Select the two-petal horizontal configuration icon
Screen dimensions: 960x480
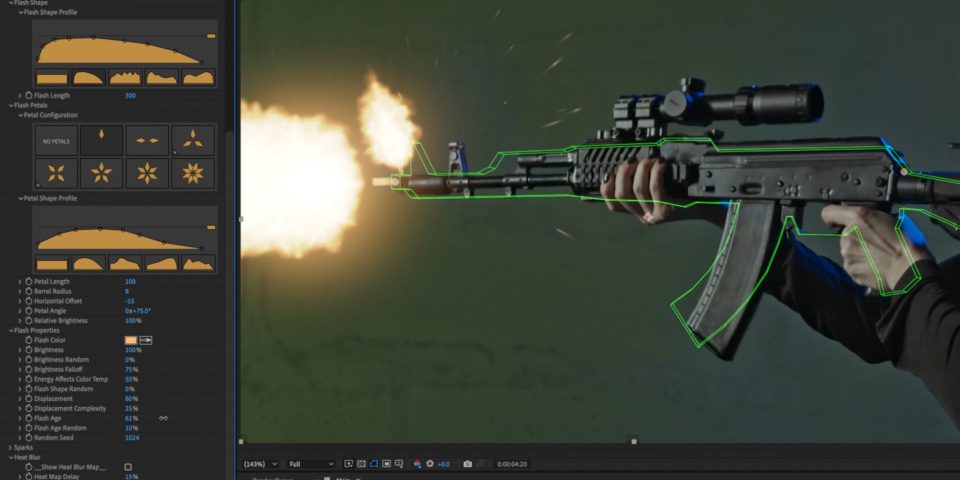[x=147, y=140]
